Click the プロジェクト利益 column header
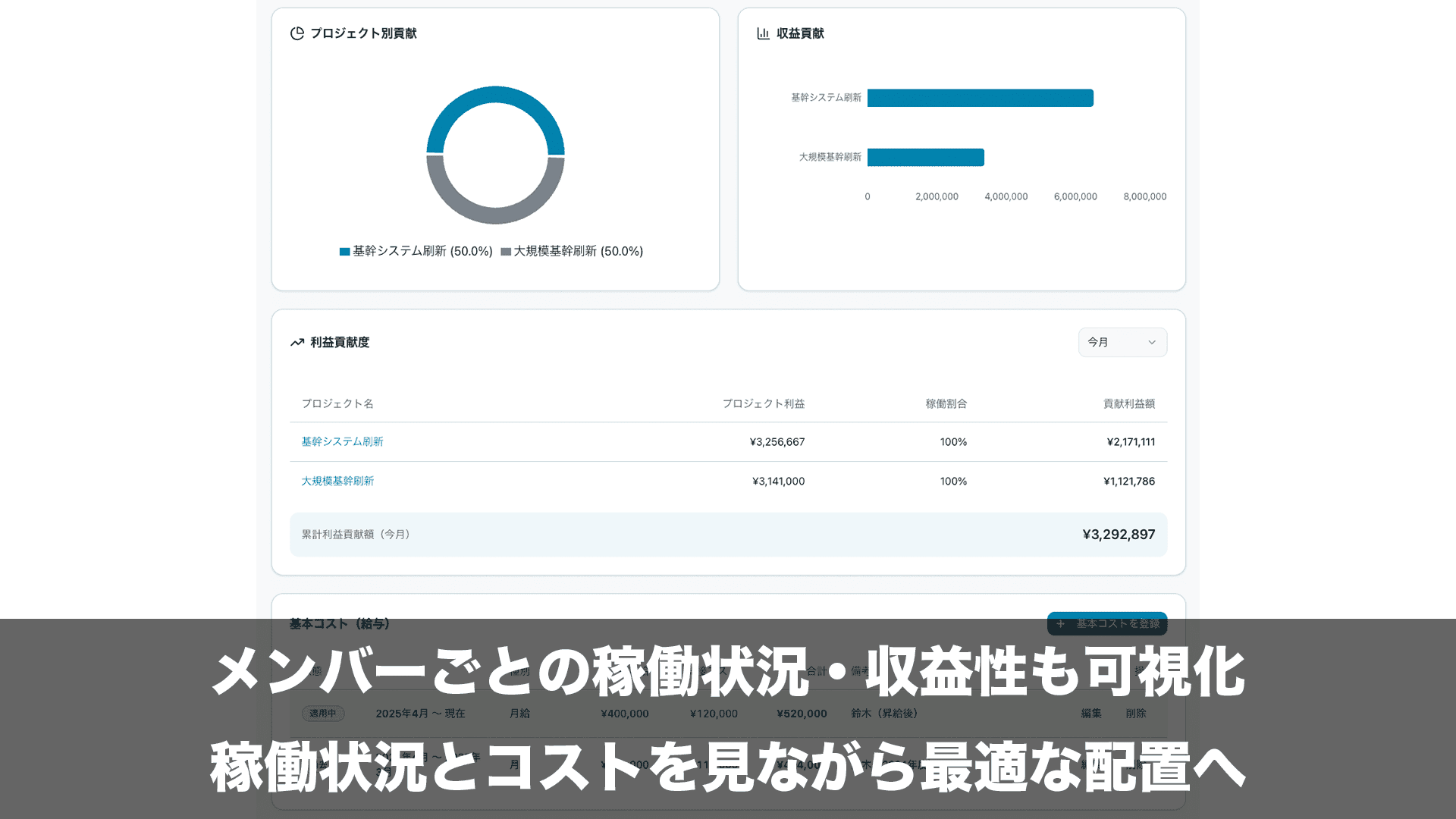 [763, 404]
